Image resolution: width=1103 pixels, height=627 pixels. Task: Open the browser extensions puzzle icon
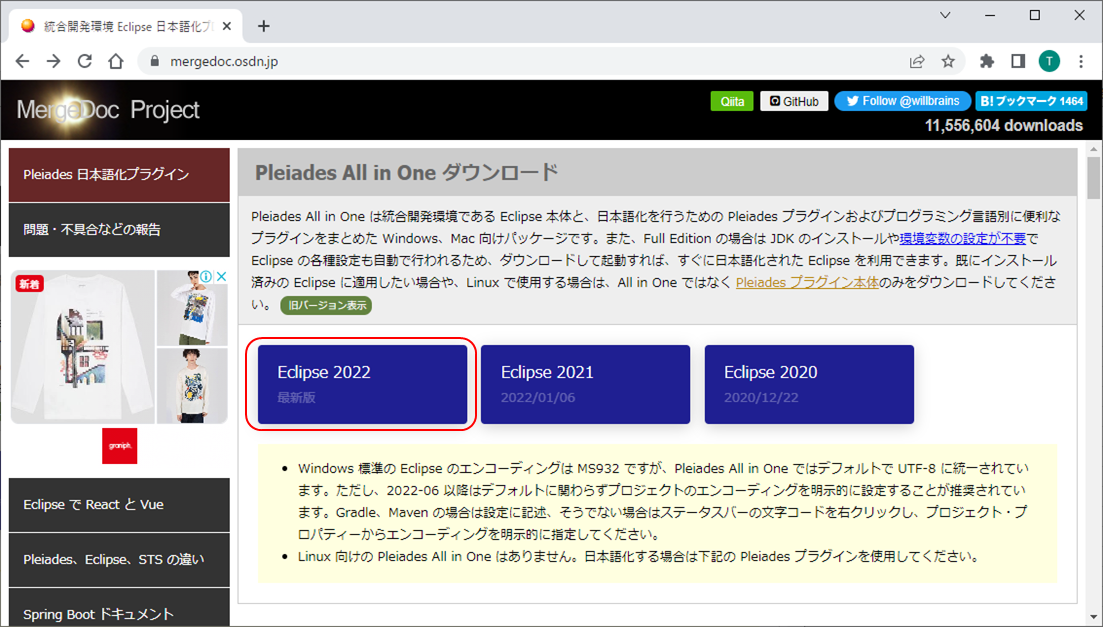[x=986, y=60]
